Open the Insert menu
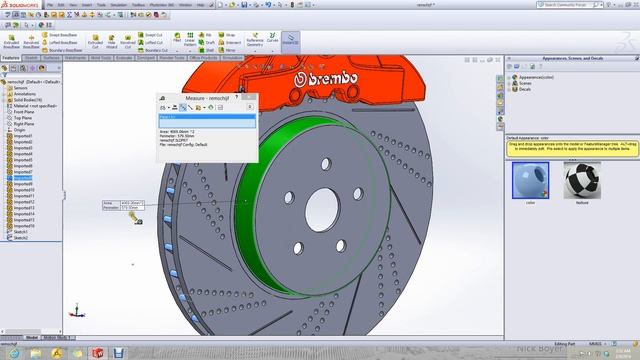Screen dimensions: 640x360 [87, 5]
